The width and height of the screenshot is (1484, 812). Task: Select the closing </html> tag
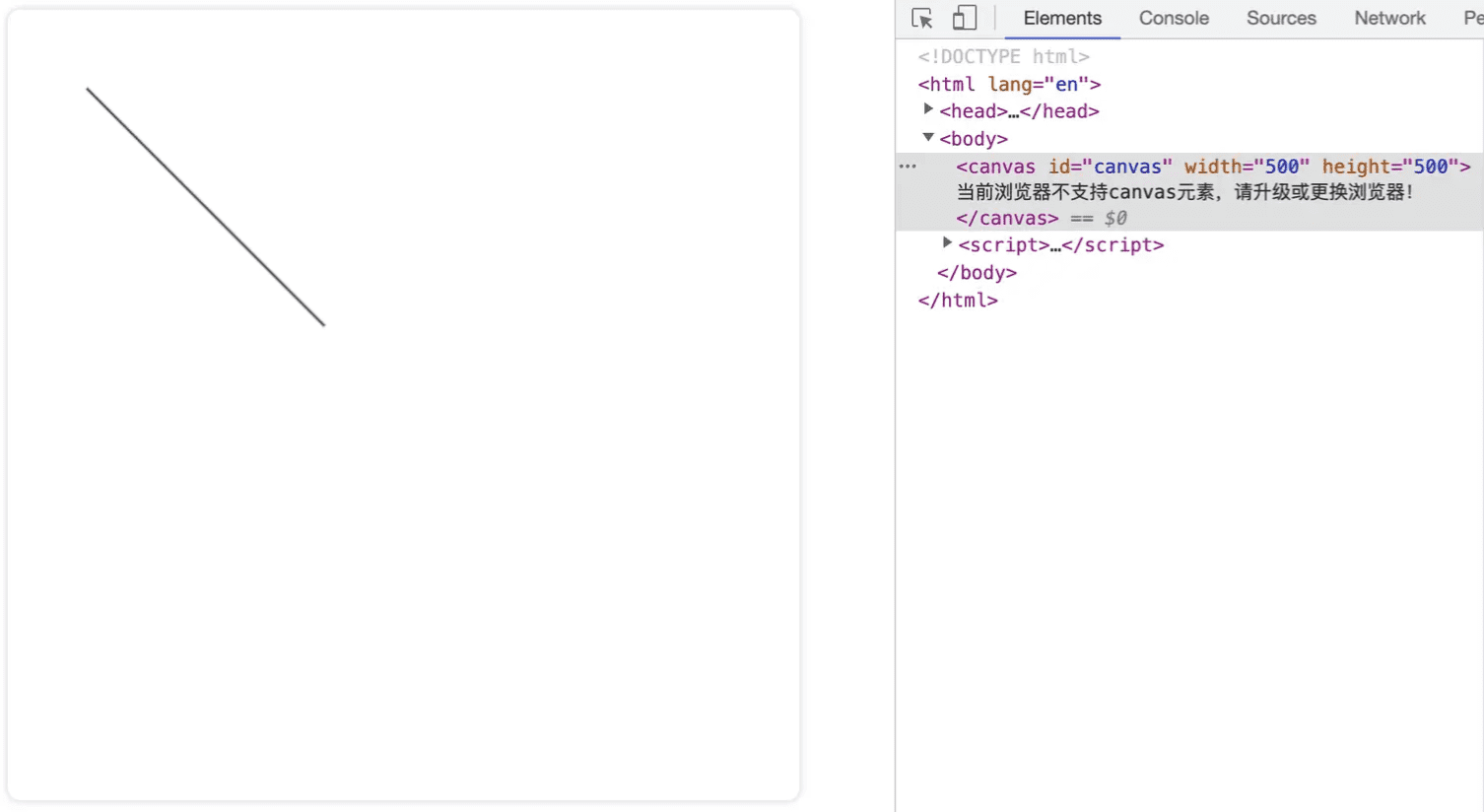958,301
